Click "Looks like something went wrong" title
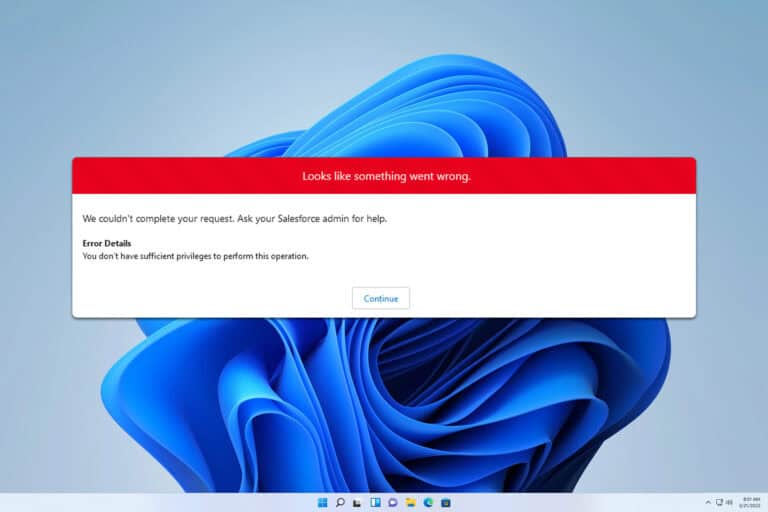 point(386,176)
